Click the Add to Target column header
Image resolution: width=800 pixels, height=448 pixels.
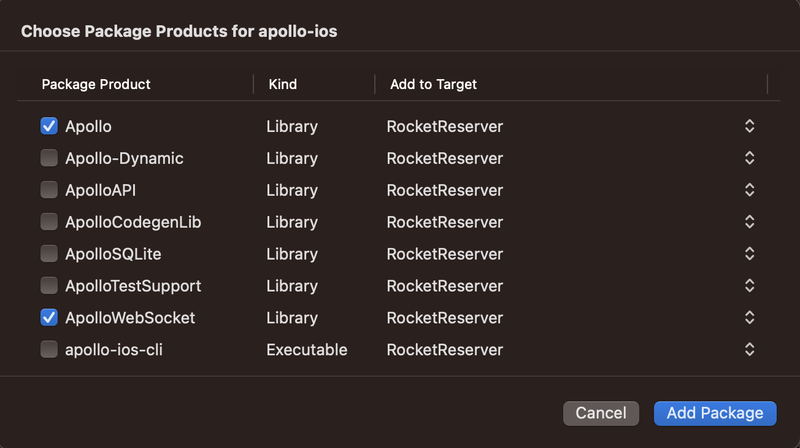(x=433, y=84)
